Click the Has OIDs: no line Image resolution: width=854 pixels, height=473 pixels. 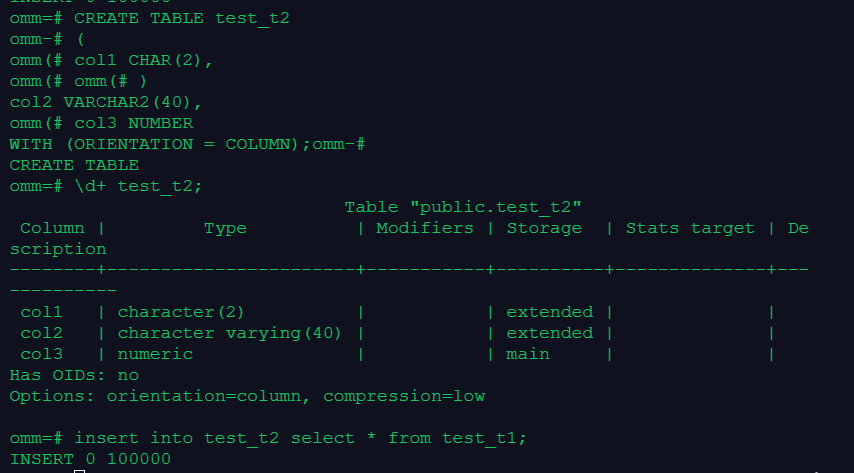74,375
